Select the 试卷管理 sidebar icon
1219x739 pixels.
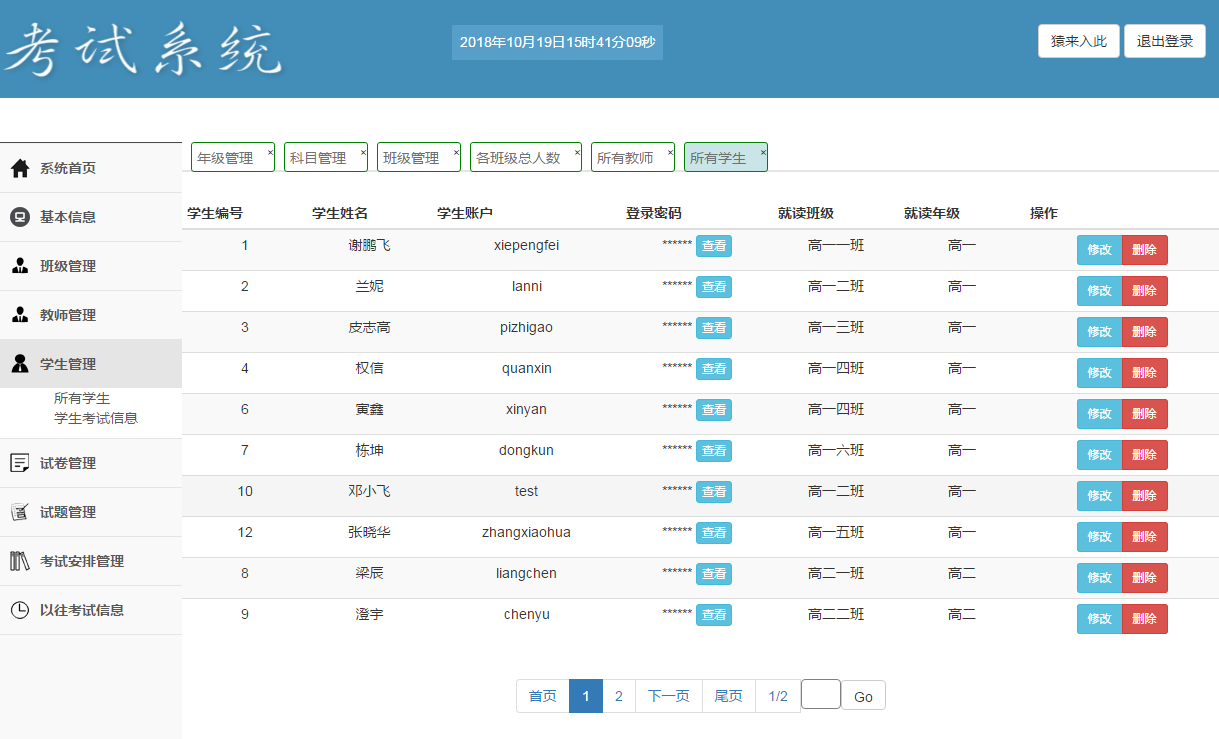tap(20, 462)
